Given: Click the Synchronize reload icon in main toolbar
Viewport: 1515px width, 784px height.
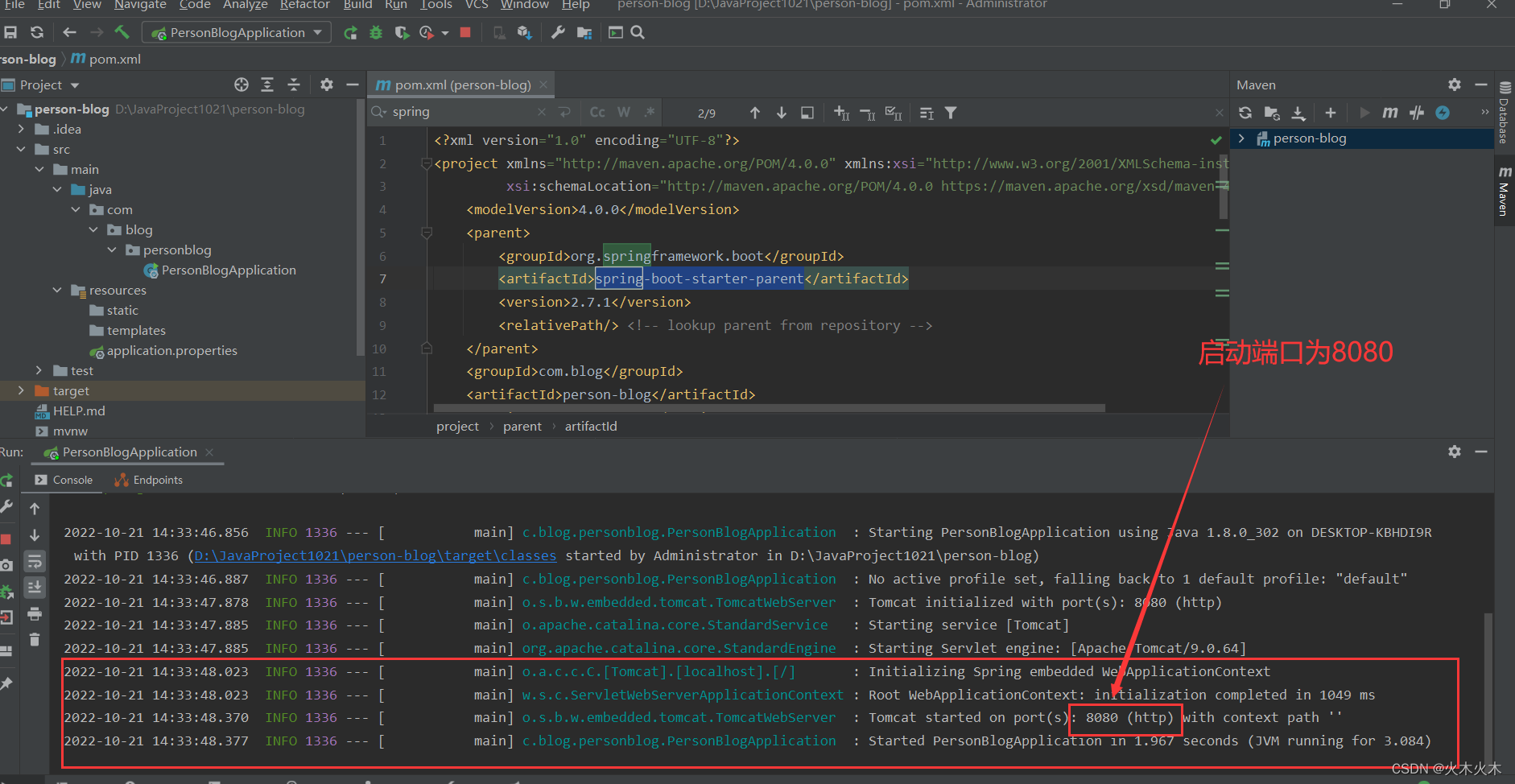Looking at the screenshot, I should pos(37,32).
